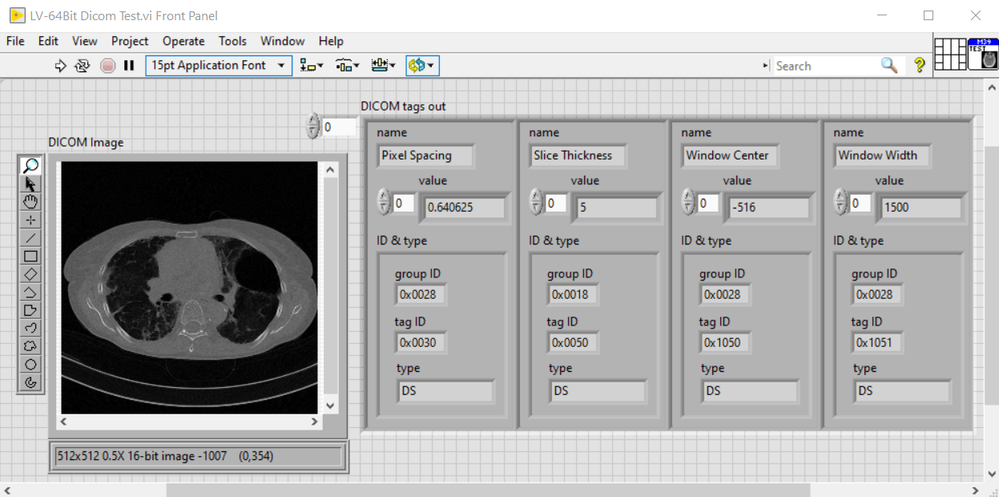This screenshot has width=999, height=497.
Task: Click the DICOM image scroll right arrow
Action: point(314,421)
